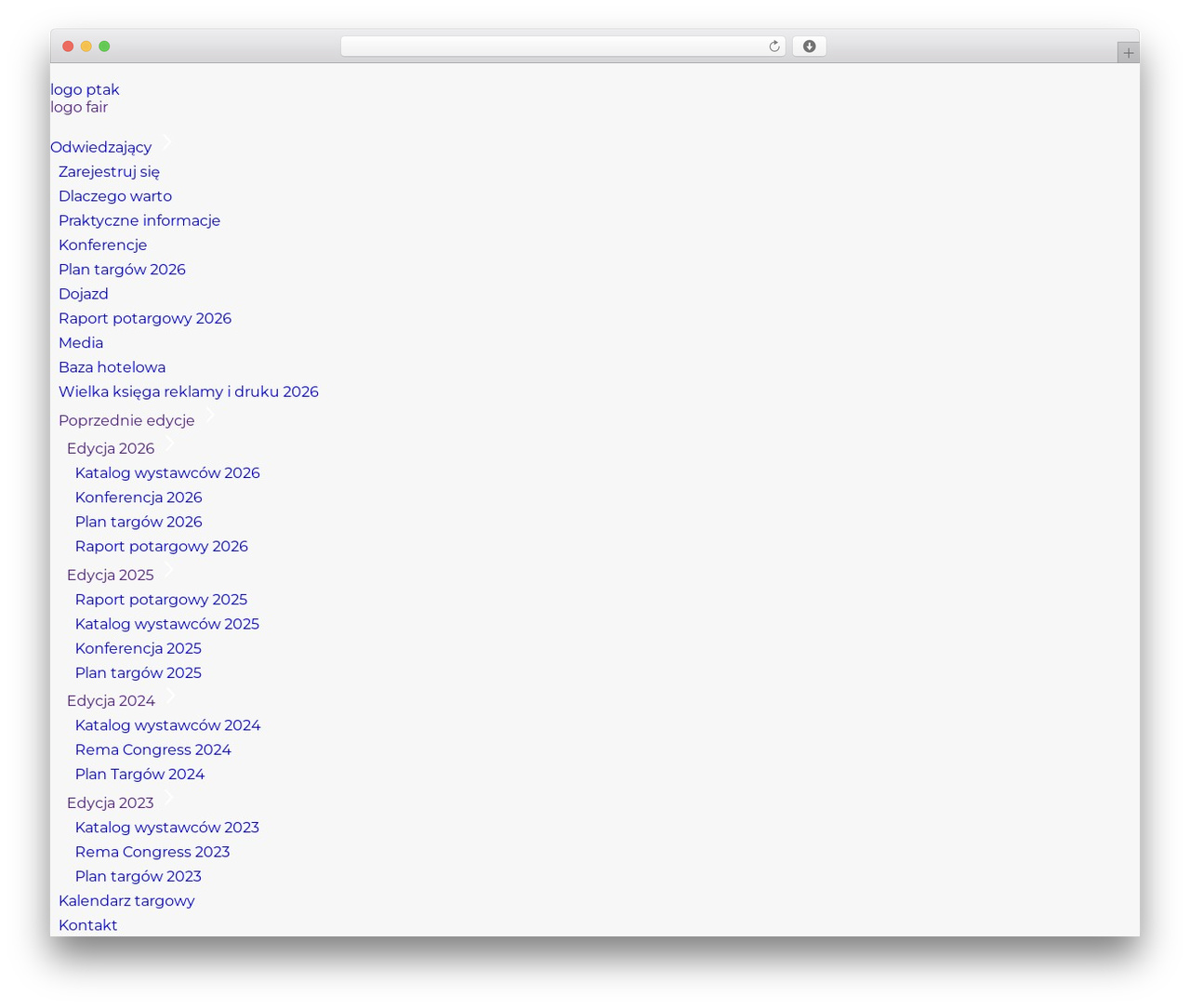Collapse the chevron next to Edycja 2024
The width and height of the screenshot is (1190, 1008).
point(170,695)
